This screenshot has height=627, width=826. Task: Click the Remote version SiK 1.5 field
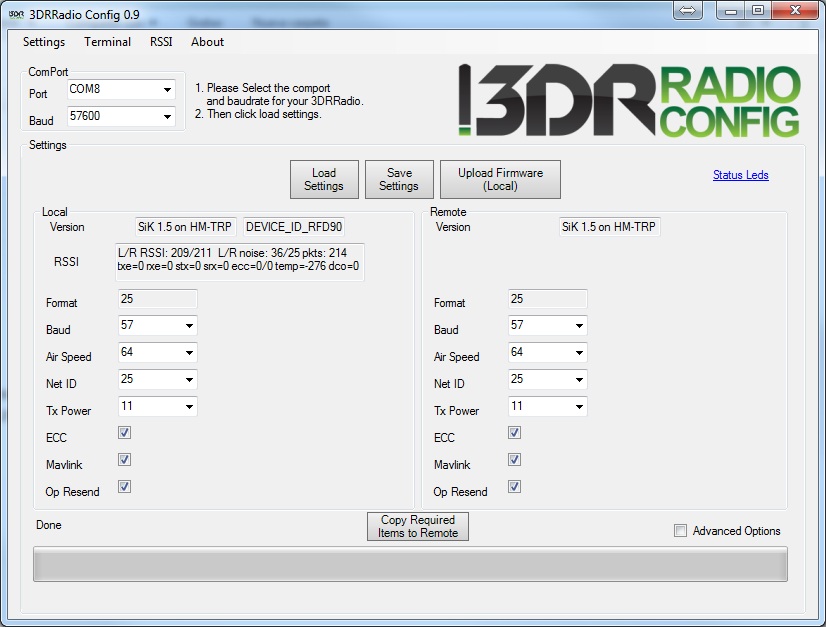click(609, 227)
